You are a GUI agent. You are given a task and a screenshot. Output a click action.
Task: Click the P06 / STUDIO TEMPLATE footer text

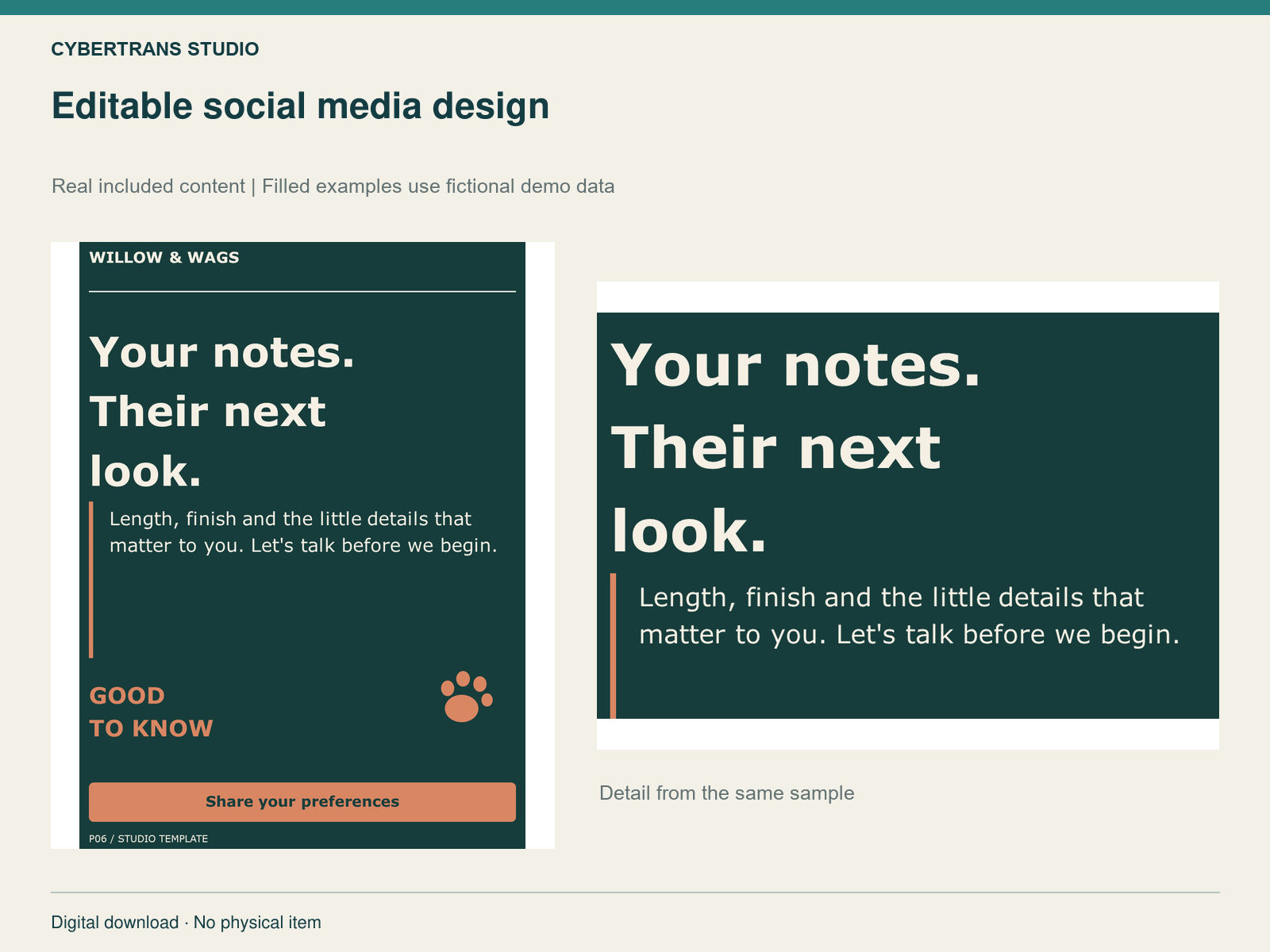pyautogui.click(x=148, y=839)
